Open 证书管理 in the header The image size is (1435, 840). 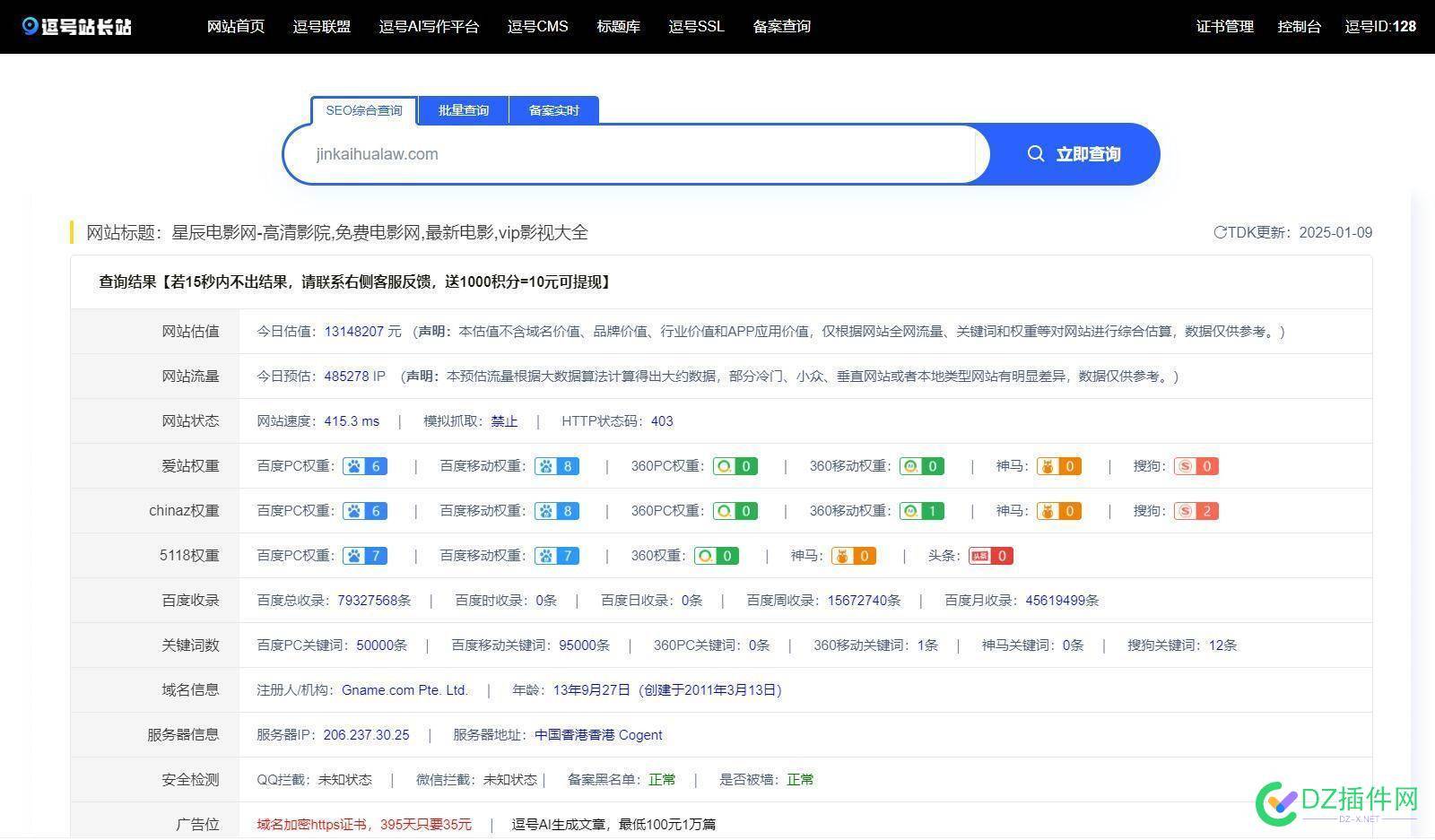(1225, 27)
